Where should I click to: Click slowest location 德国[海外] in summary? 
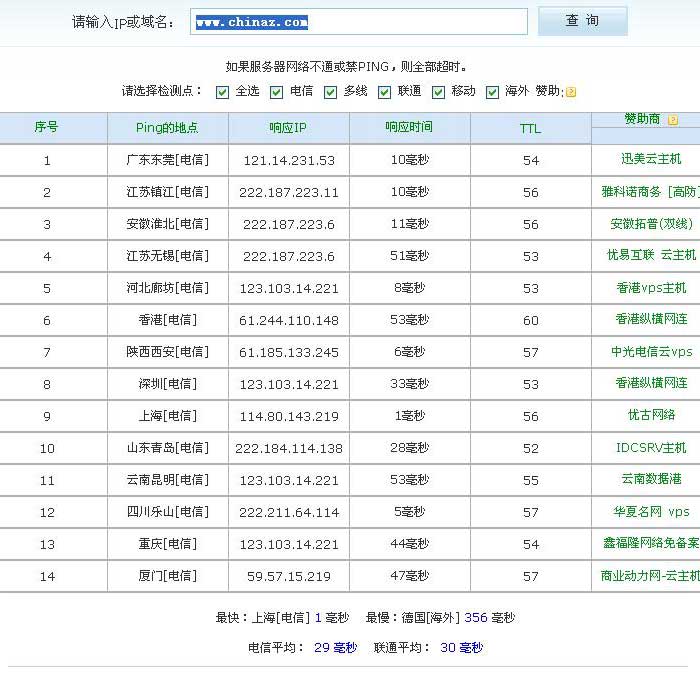430,618
